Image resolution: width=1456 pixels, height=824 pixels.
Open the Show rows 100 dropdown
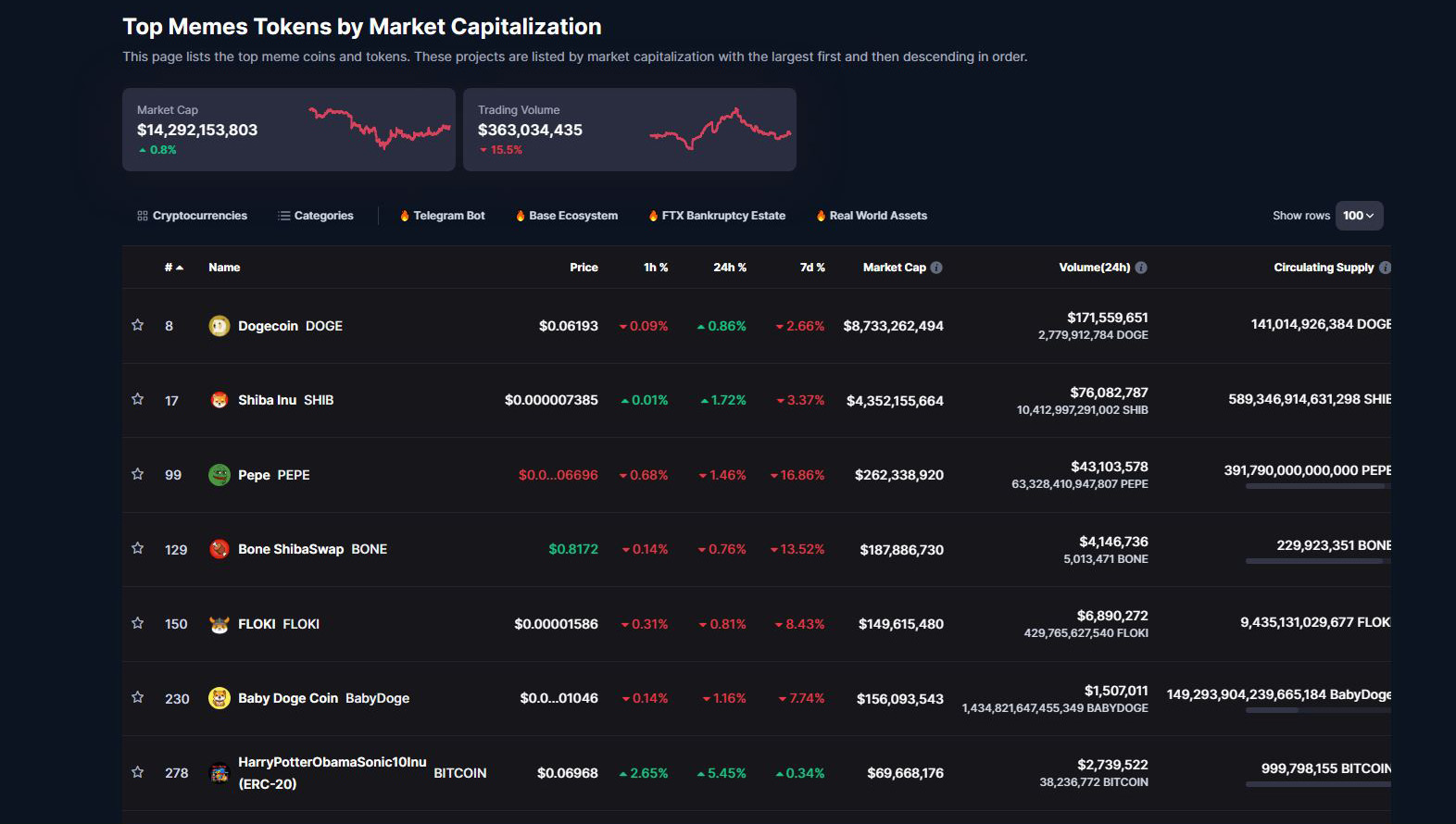pos(1359,216)
